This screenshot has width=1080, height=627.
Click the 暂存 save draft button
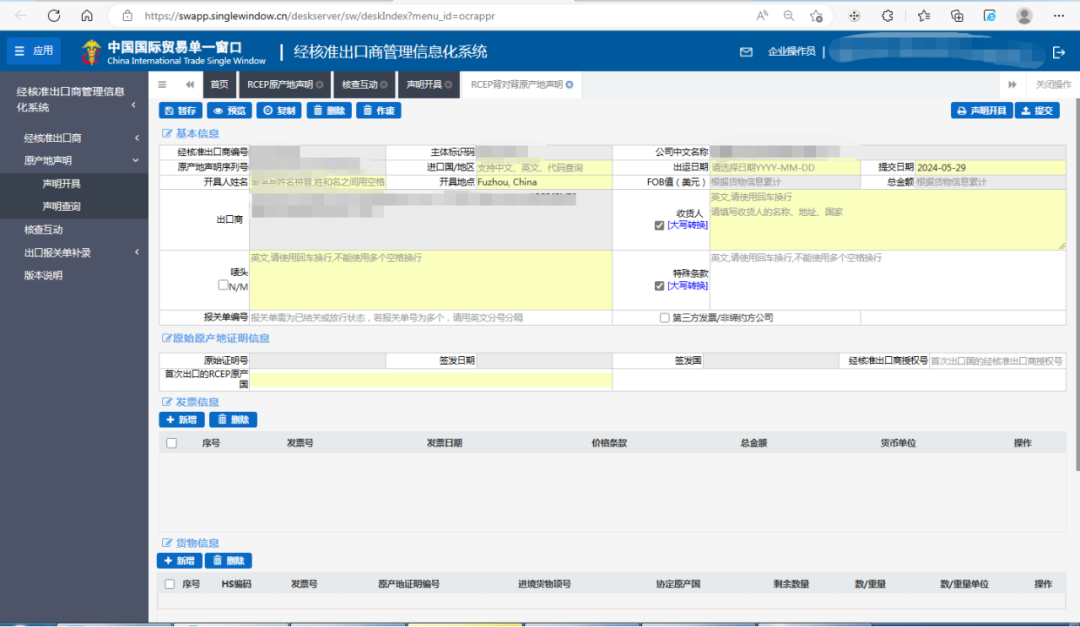(x=181, y=110)
